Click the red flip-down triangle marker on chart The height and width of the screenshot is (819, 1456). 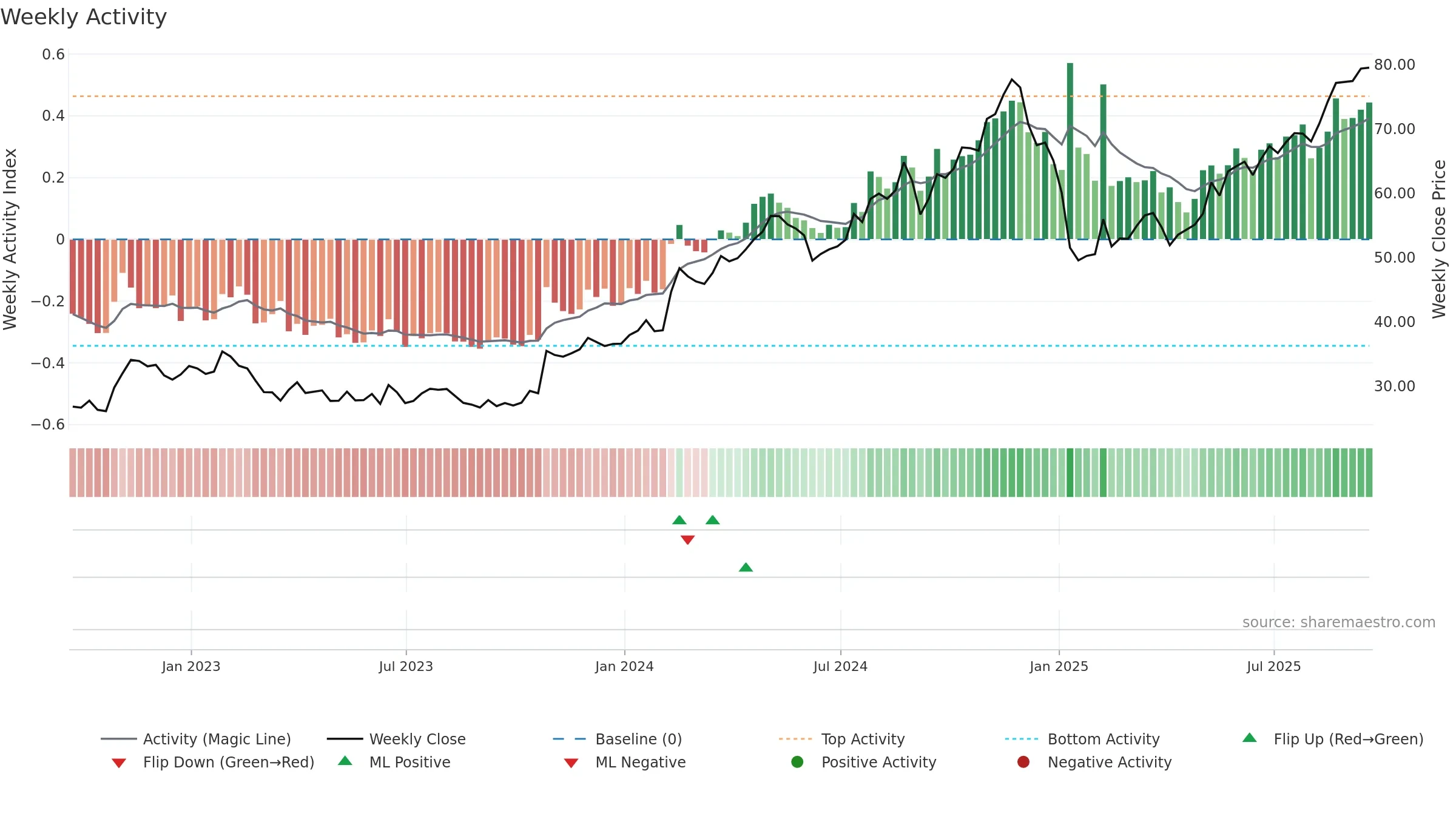click(x=687, y=540)
